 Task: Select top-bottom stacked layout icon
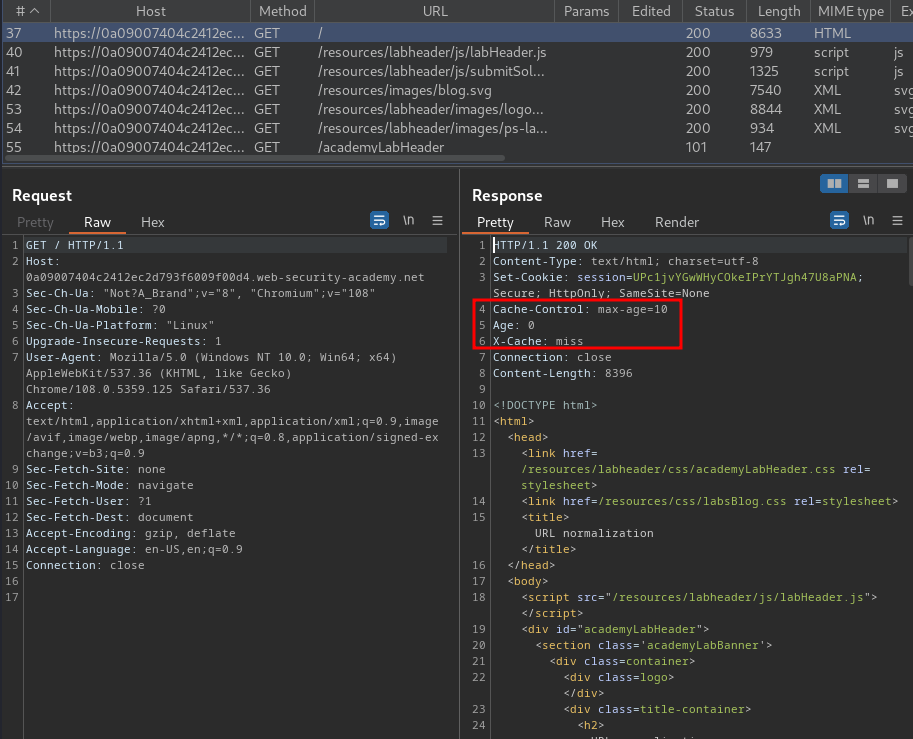[864, 183]
